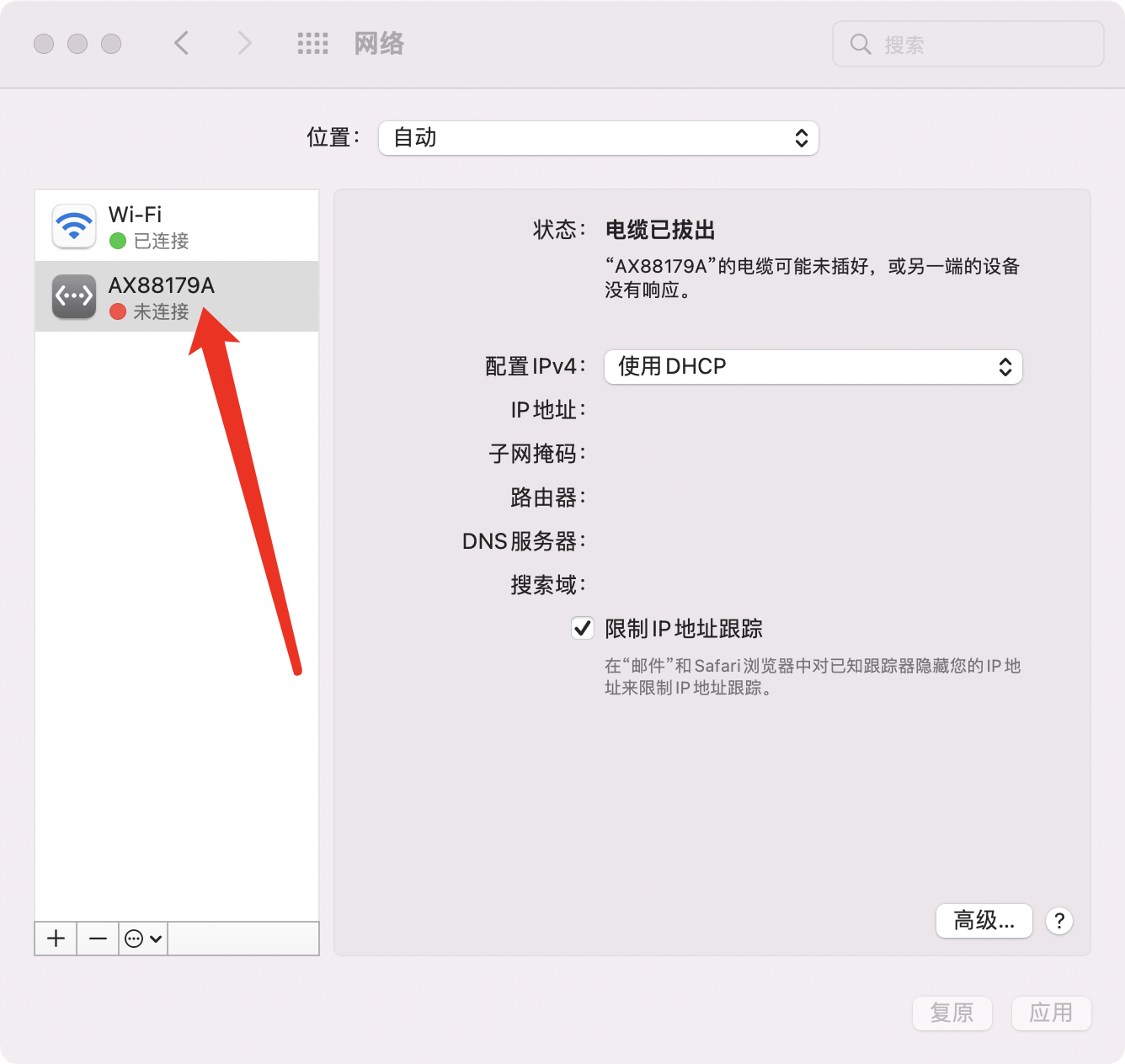Click the green Wi-Fi connected status dot

(x=118, y=241)
